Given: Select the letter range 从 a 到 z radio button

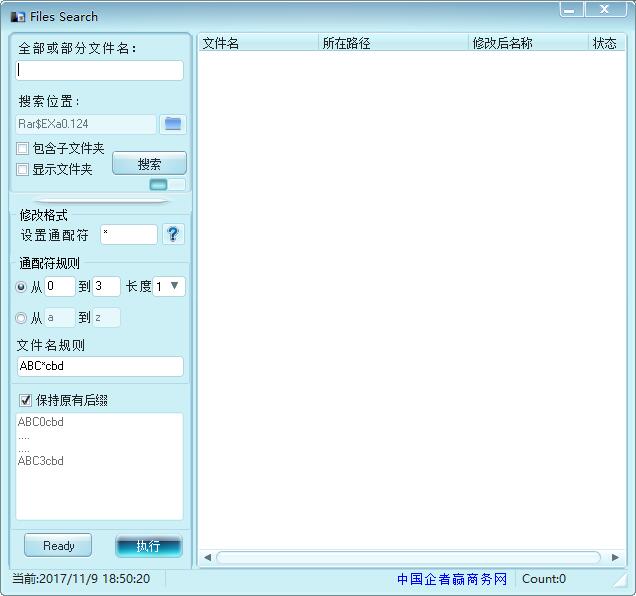Looking at the screenshot, I should pyautogui.click(x=22, y=318).
